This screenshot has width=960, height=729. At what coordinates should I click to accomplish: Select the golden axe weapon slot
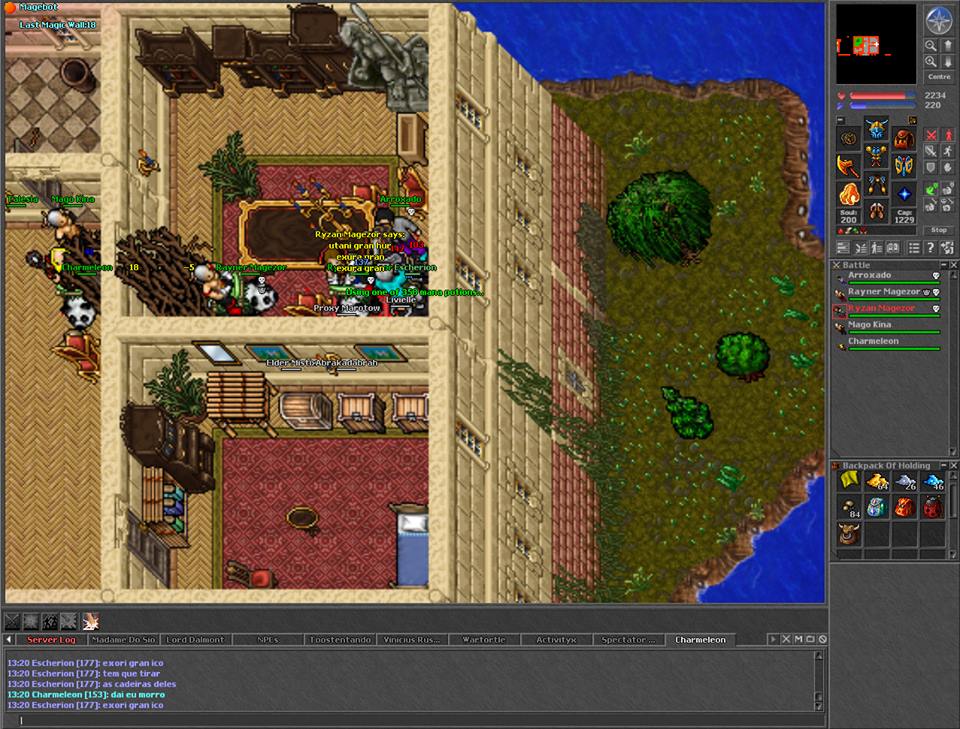[849, 166]
